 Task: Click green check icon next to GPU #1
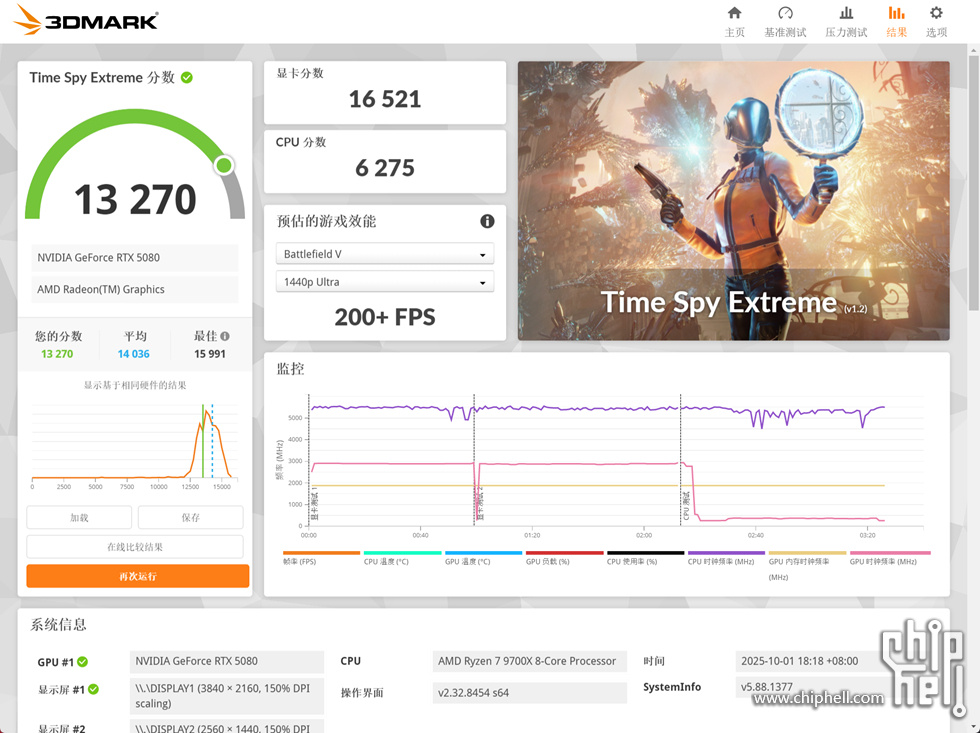(x=83, y=662)
